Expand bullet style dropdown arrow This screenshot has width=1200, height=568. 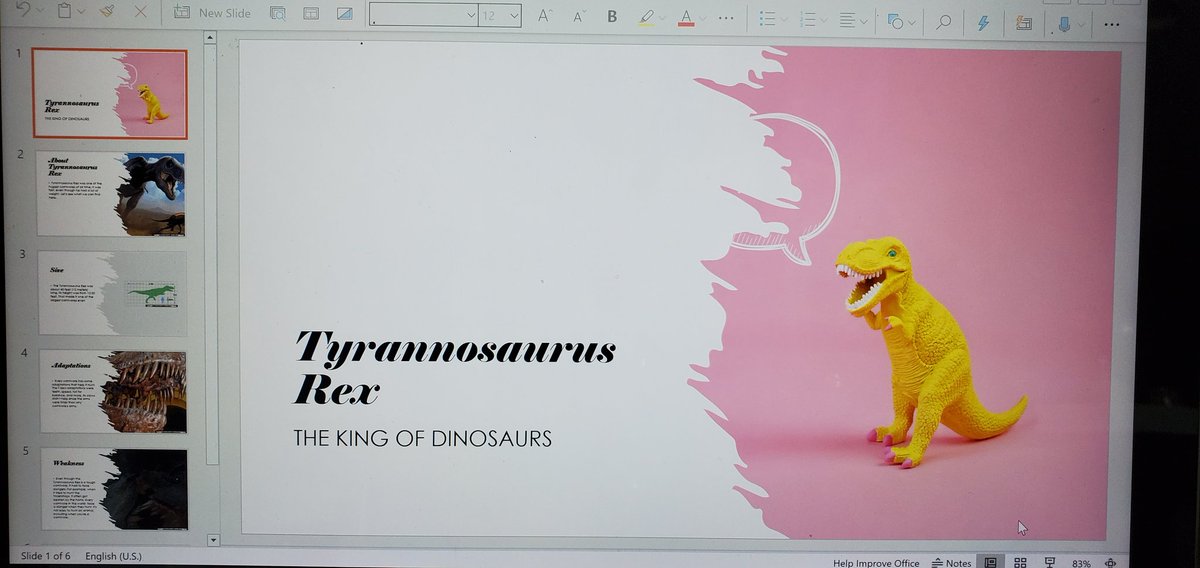tap(786, 19)
